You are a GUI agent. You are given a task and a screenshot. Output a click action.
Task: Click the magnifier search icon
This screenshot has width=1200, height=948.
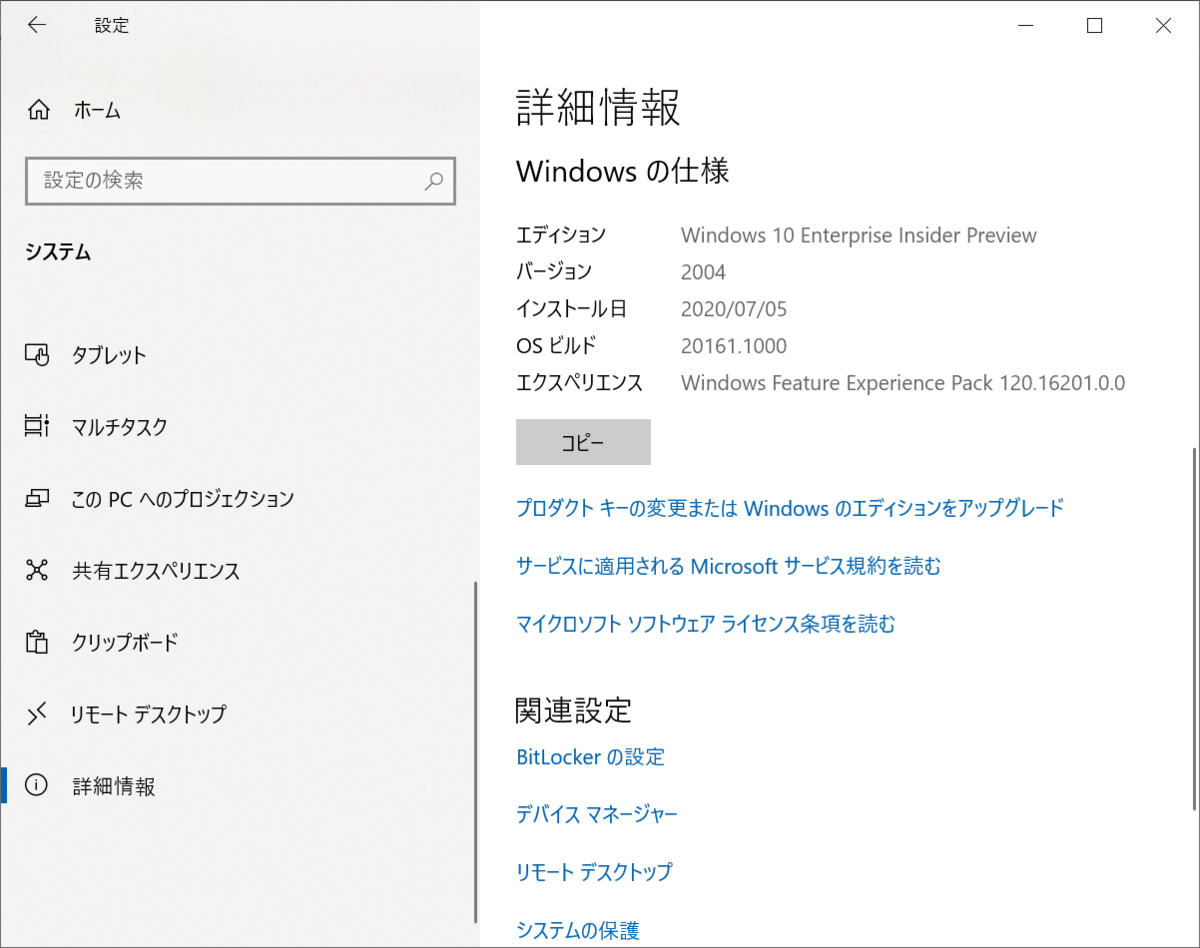pos(434,181)
